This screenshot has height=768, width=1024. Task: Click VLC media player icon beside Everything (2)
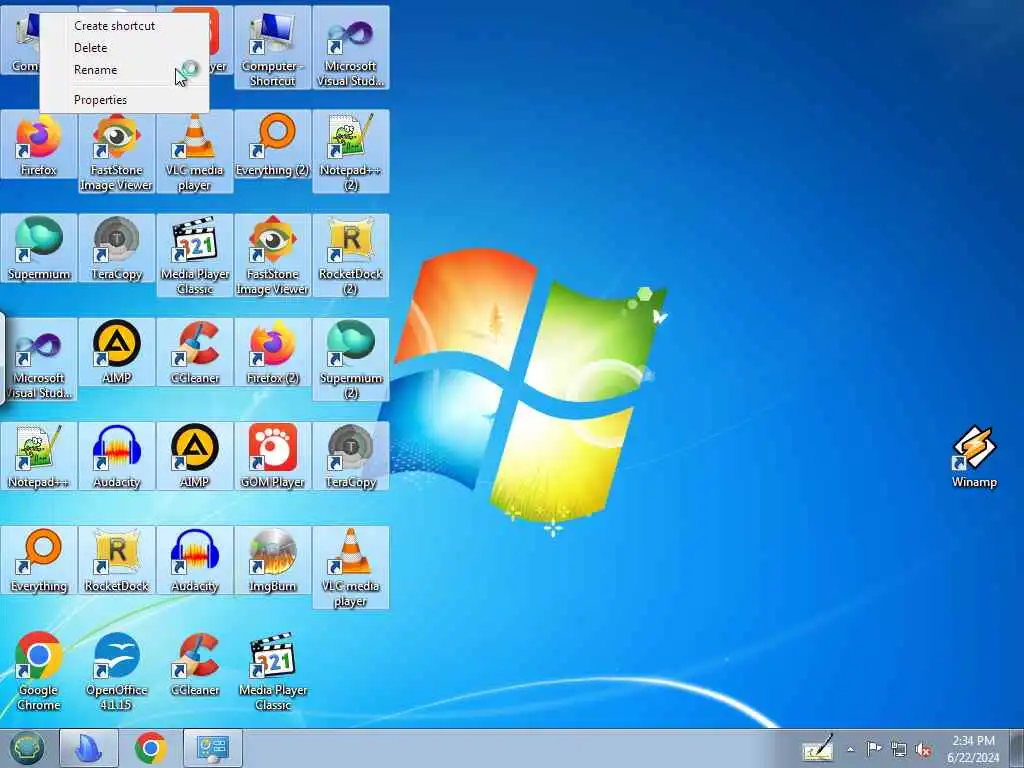(x=195, y=151)
